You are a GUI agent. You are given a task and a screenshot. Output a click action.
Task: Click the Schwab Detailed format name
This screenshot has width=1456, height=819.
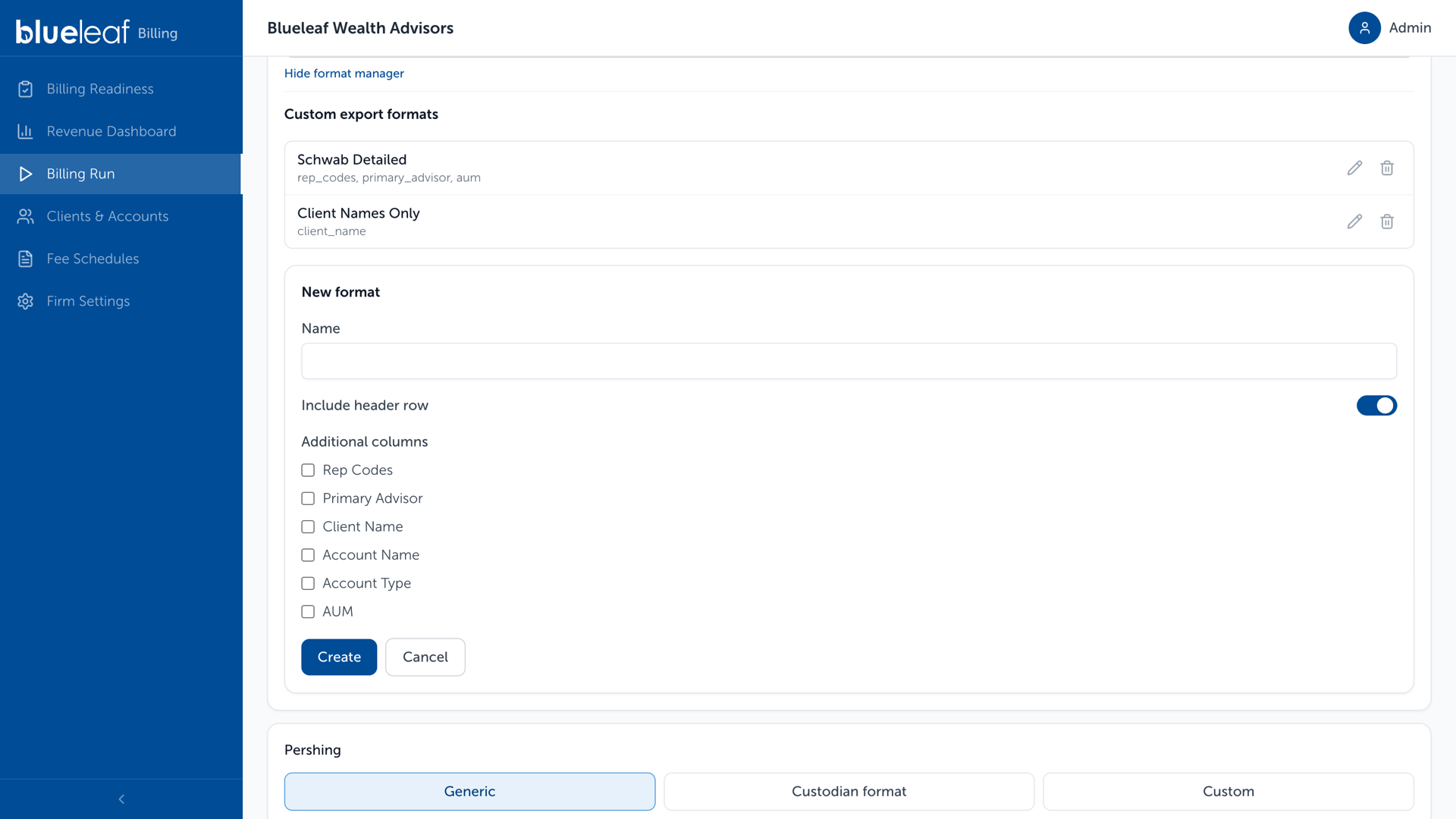point(352,159)
